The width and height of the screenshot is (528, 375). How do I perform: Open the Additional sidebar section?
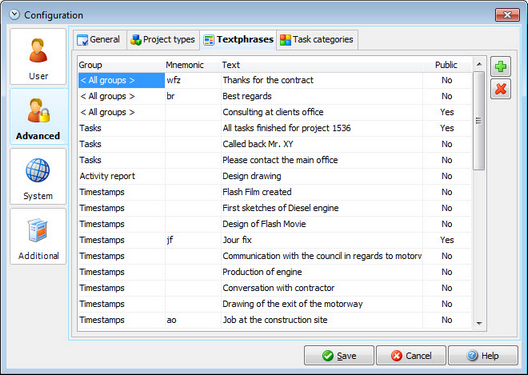38,236
